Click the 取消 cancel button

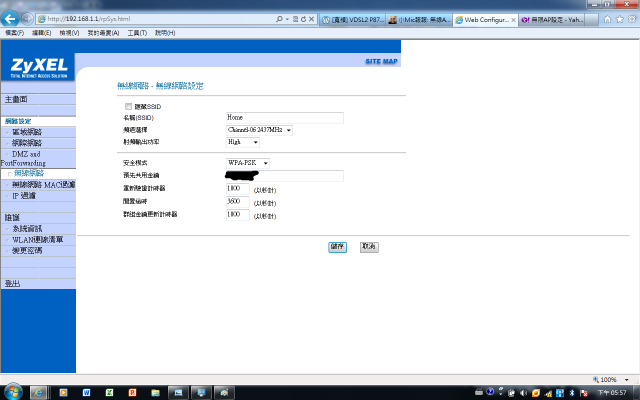tap(369, 247)
